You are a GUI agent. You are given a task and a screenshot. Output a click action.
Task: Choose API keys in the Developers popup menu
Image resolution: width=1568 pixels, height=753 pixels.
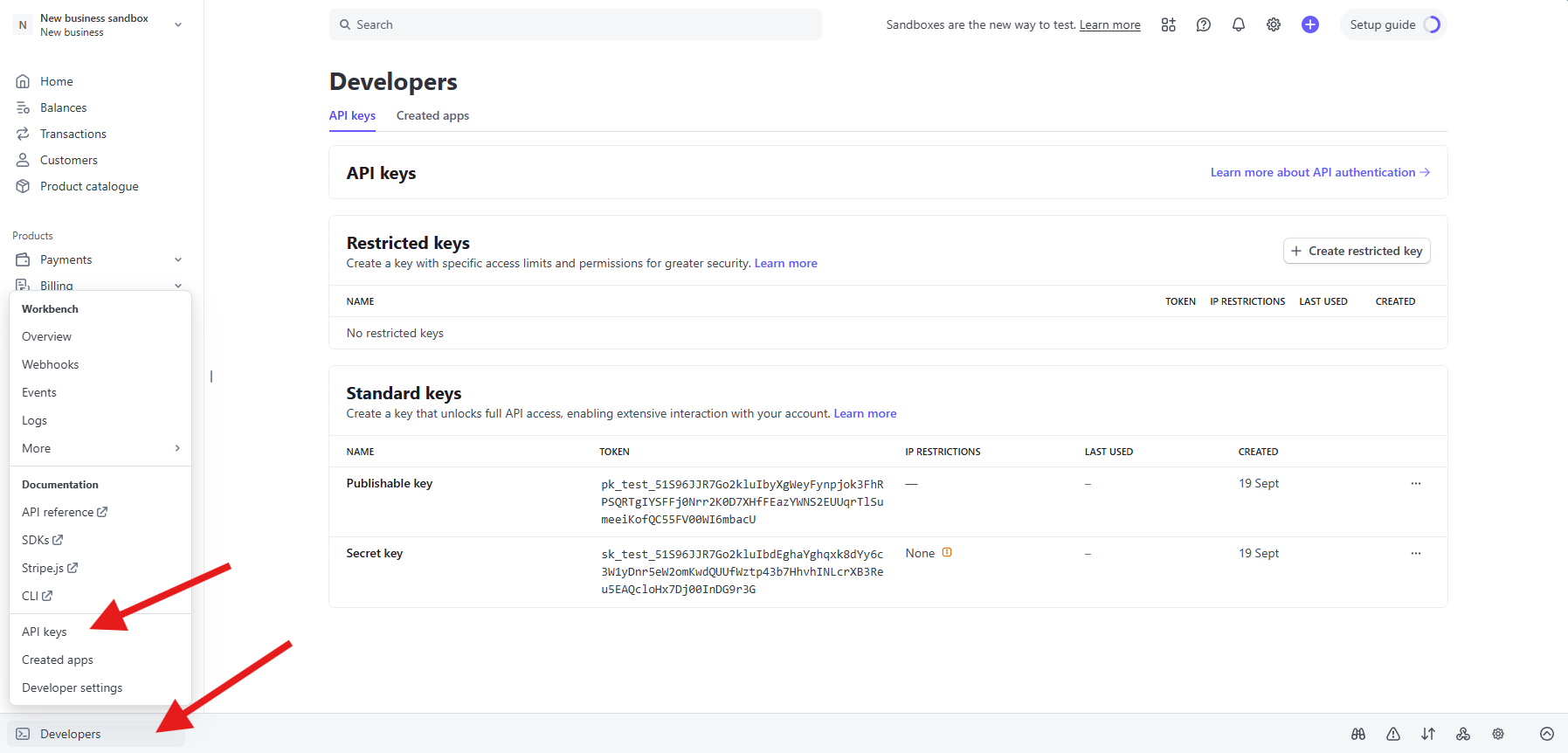pyautogui.click(x=45, y=632)
